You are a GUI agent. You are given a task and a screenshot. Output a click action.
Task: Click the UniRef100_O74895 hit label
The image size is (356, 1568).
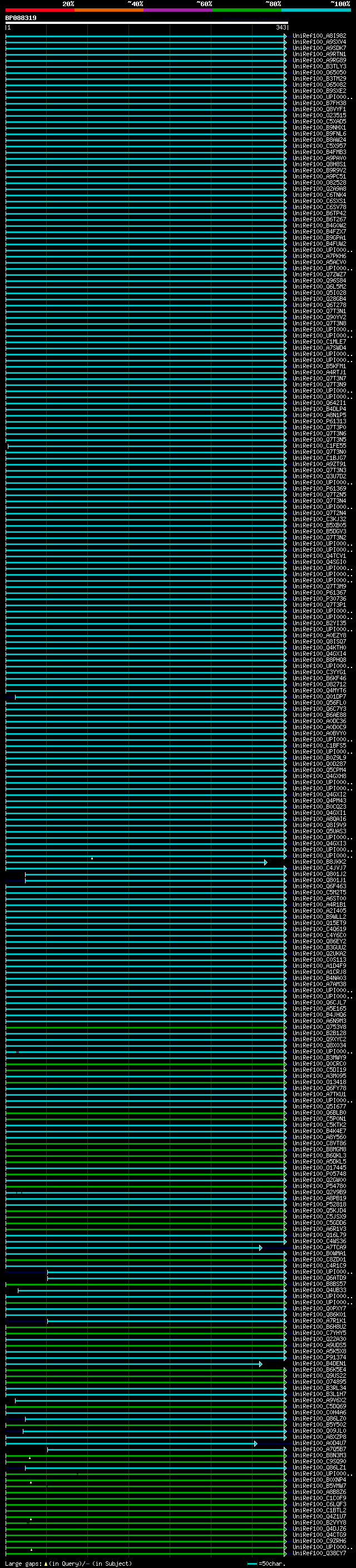[x=319, y=1382]
